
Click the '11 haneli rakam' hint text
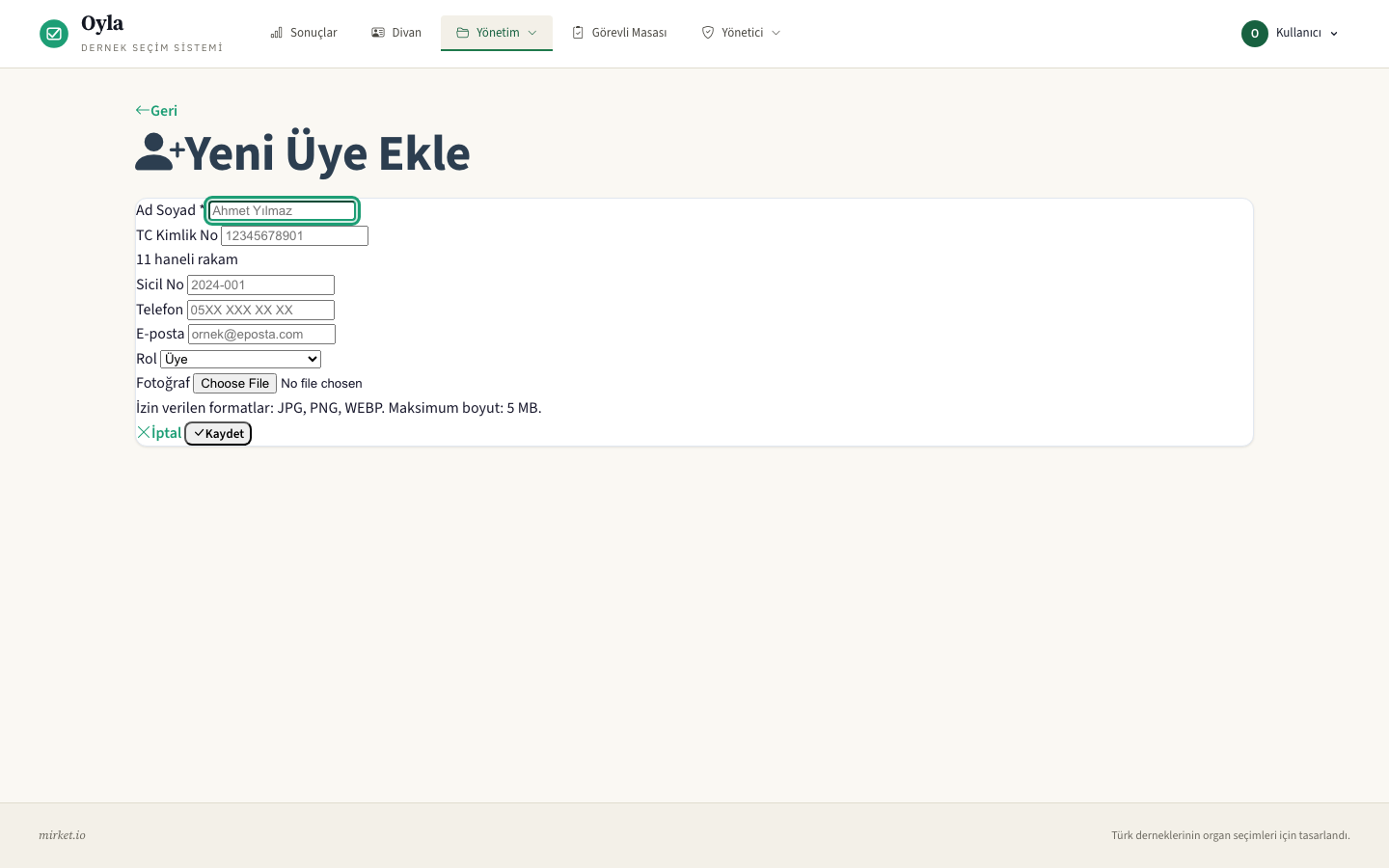(187, 259)
